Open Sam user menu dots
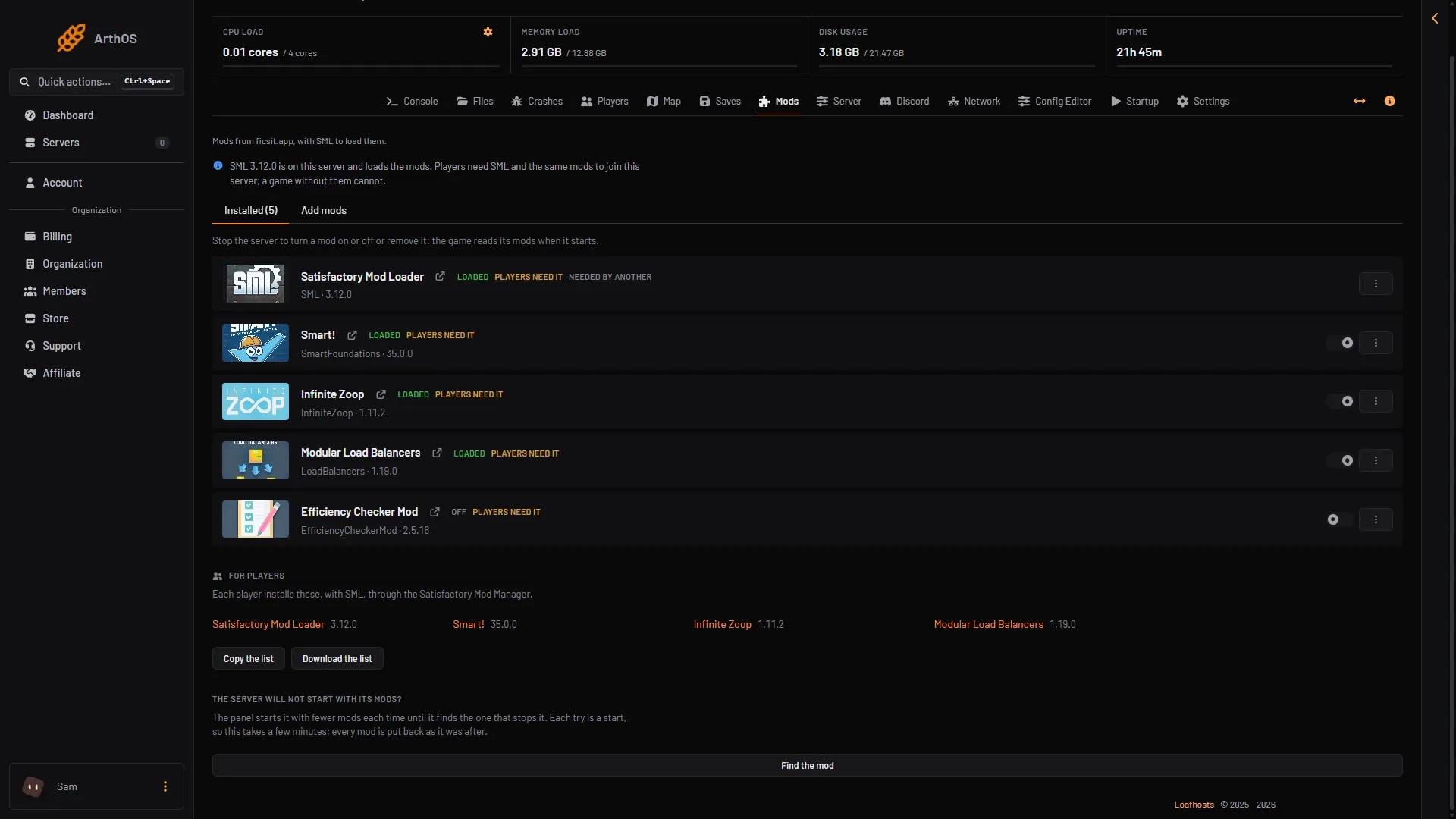The width and height of the screenshot is (1456, 819). coord(165,786)
